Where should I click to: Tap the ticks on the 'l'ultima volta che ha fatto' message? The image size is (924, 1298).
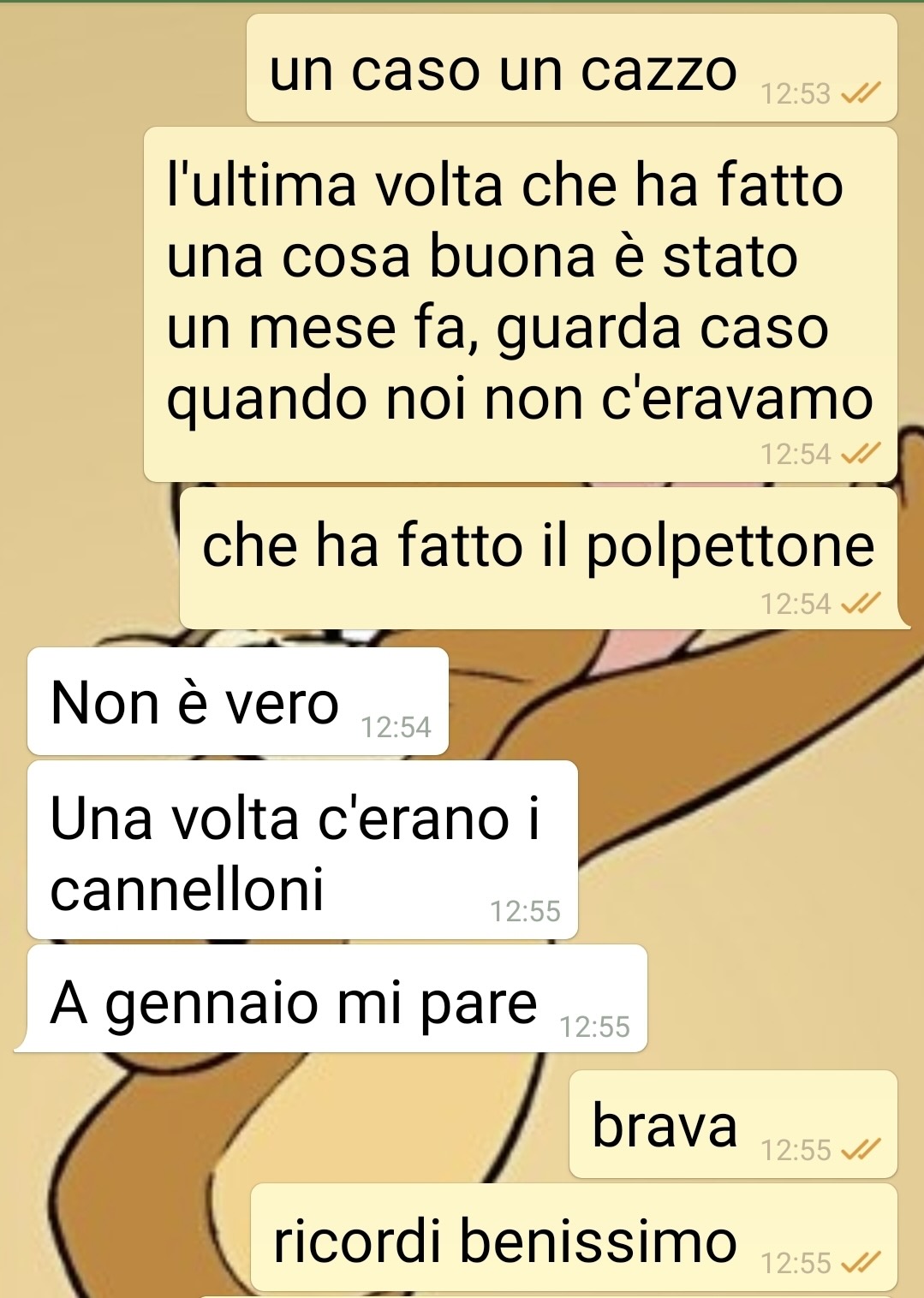[x=861, y=454]
